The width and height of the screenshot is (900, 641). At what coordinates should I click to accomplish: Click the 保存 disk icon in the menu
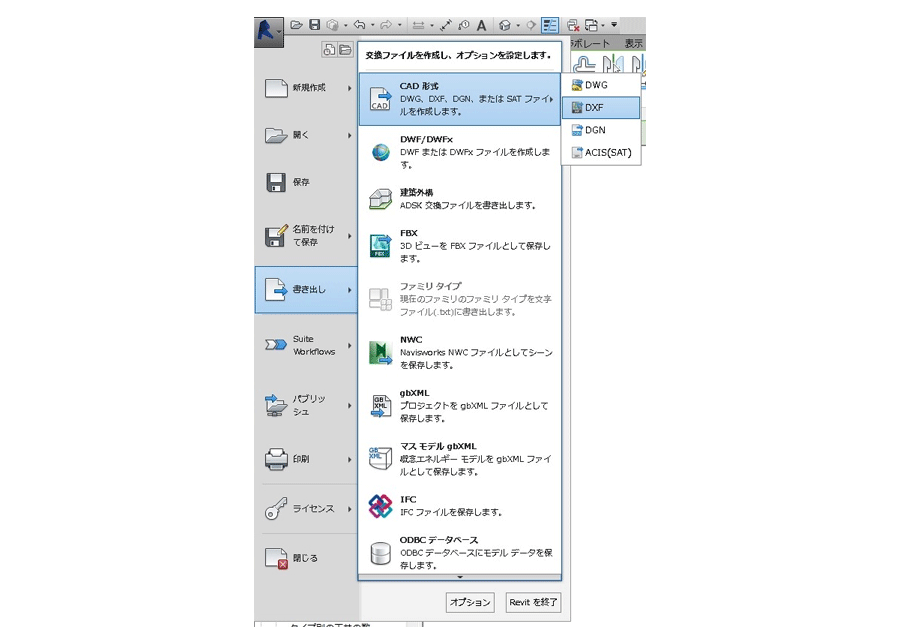(x=276, y=182)
